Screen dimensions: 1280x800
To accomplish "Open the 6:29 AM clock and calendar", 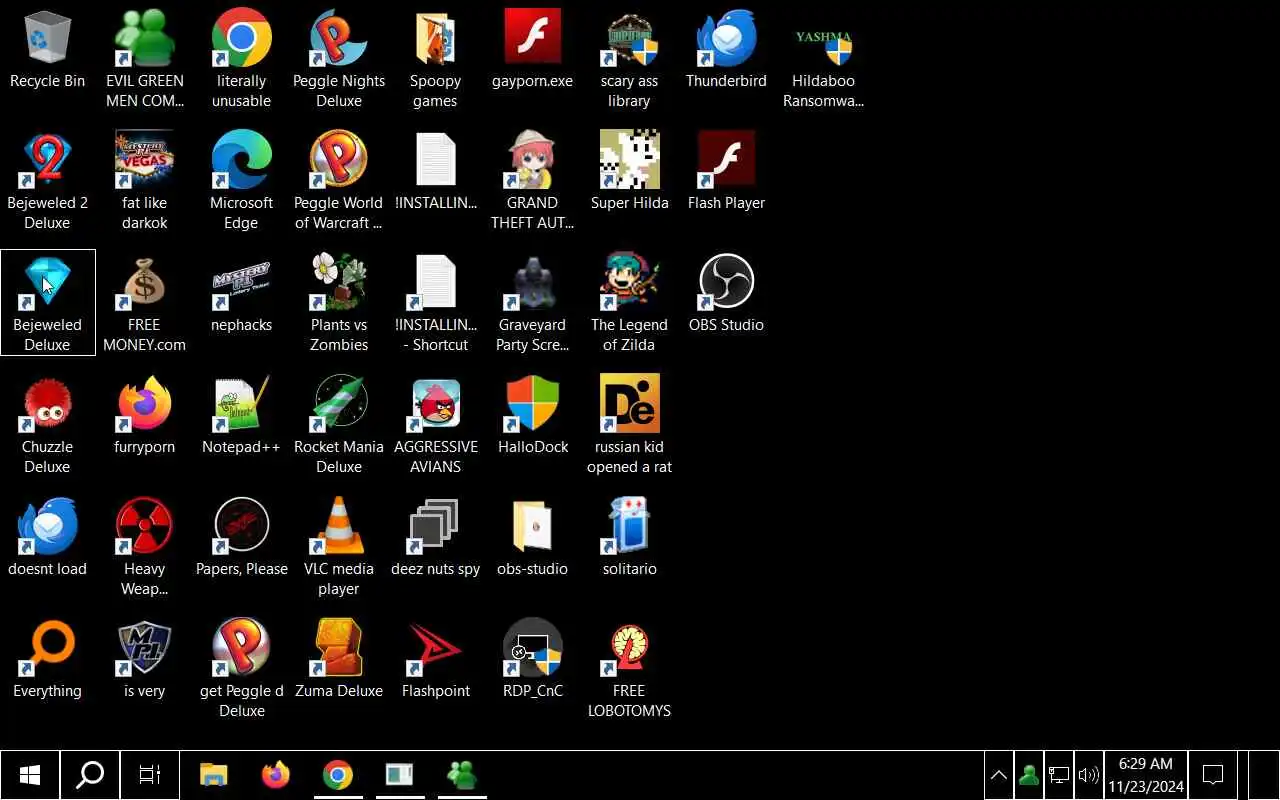I will [1145, 775].
